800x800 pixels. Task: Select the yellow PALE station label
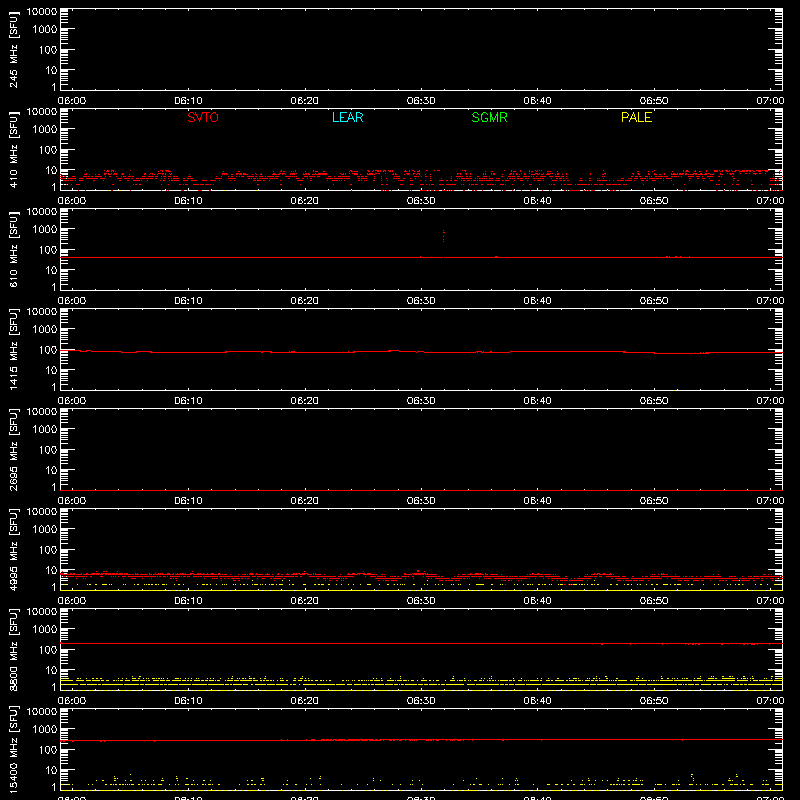(x=636, y=117)
